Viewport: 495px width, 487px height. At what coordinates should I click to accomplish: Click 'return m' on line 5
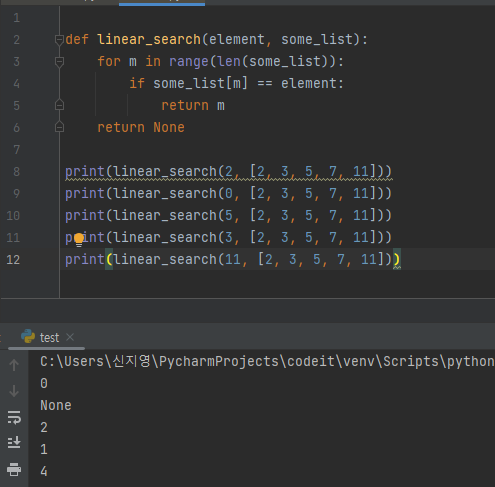[193, 106]
